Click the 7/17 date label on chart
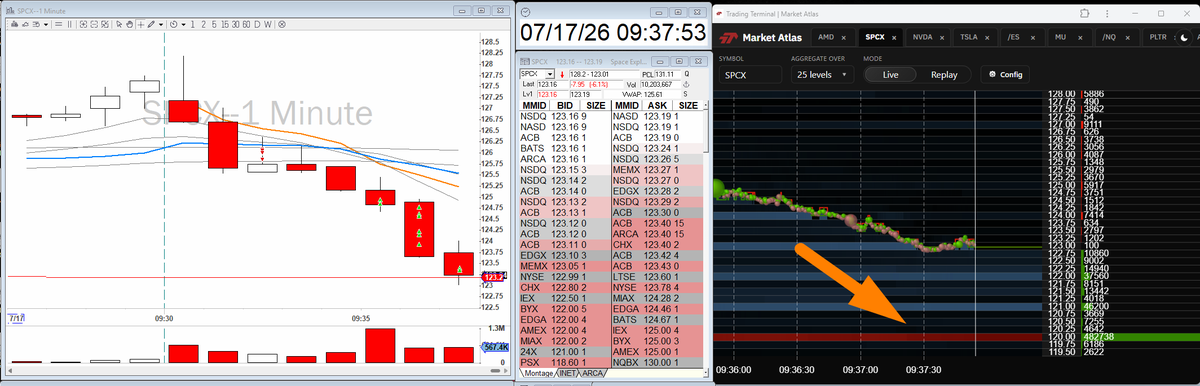The height and width of the screenshot is (386, 1200). pos(16,318)
